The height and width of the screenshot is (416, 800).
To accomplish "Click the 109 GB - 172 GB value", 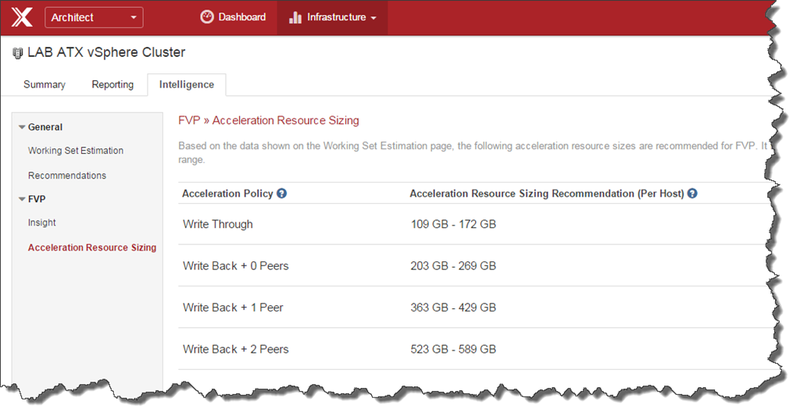I will 454,224.
